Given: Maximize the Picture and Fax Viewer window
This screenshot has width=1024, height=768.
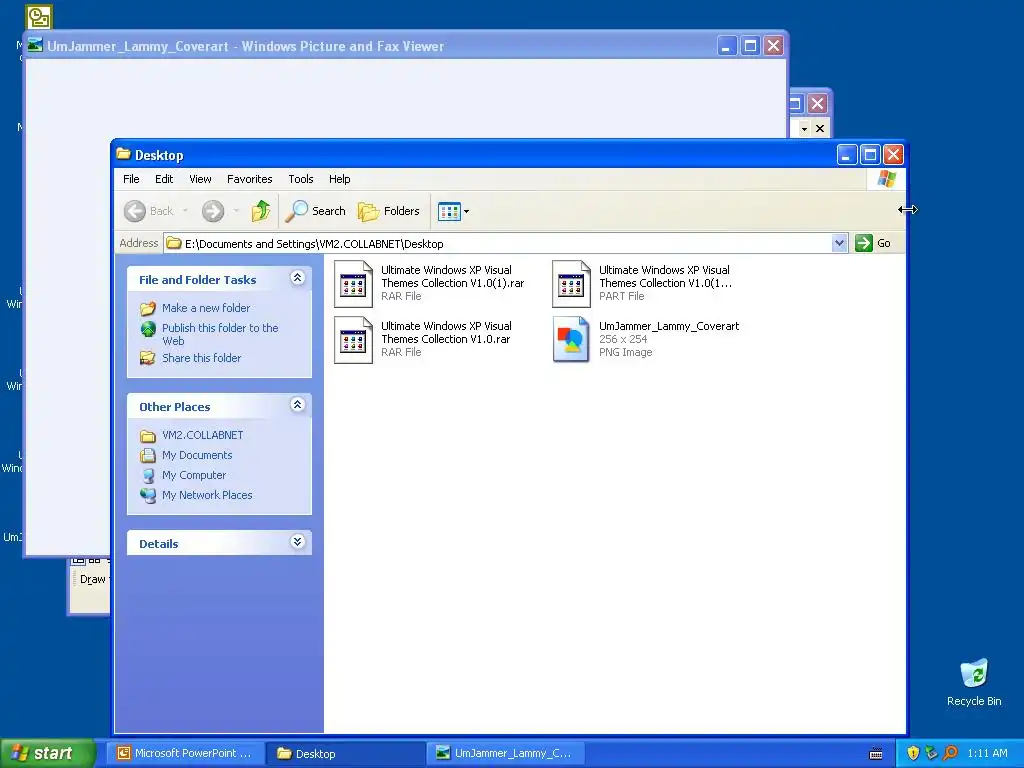Looking at the screenshot, I should [x=750, y=46].
